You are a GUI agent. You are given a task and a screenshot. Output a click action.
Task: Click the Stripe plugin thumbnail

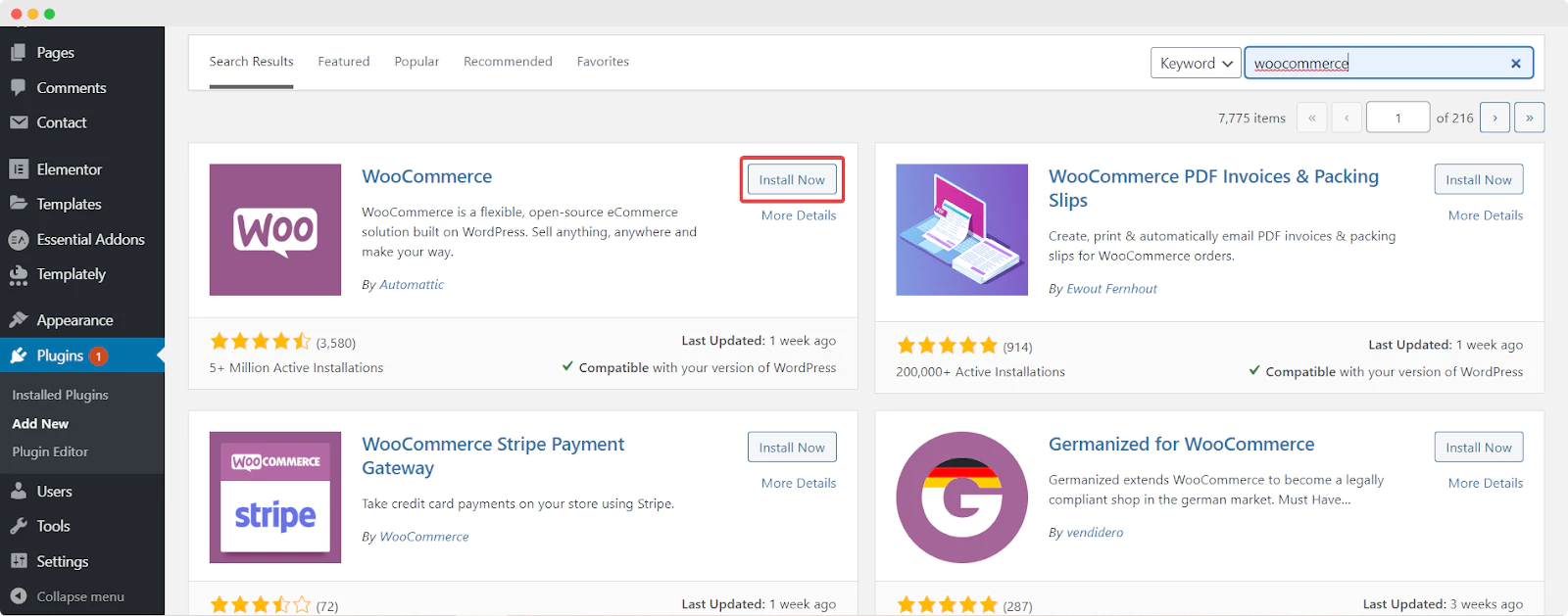[x=275, y=498]
